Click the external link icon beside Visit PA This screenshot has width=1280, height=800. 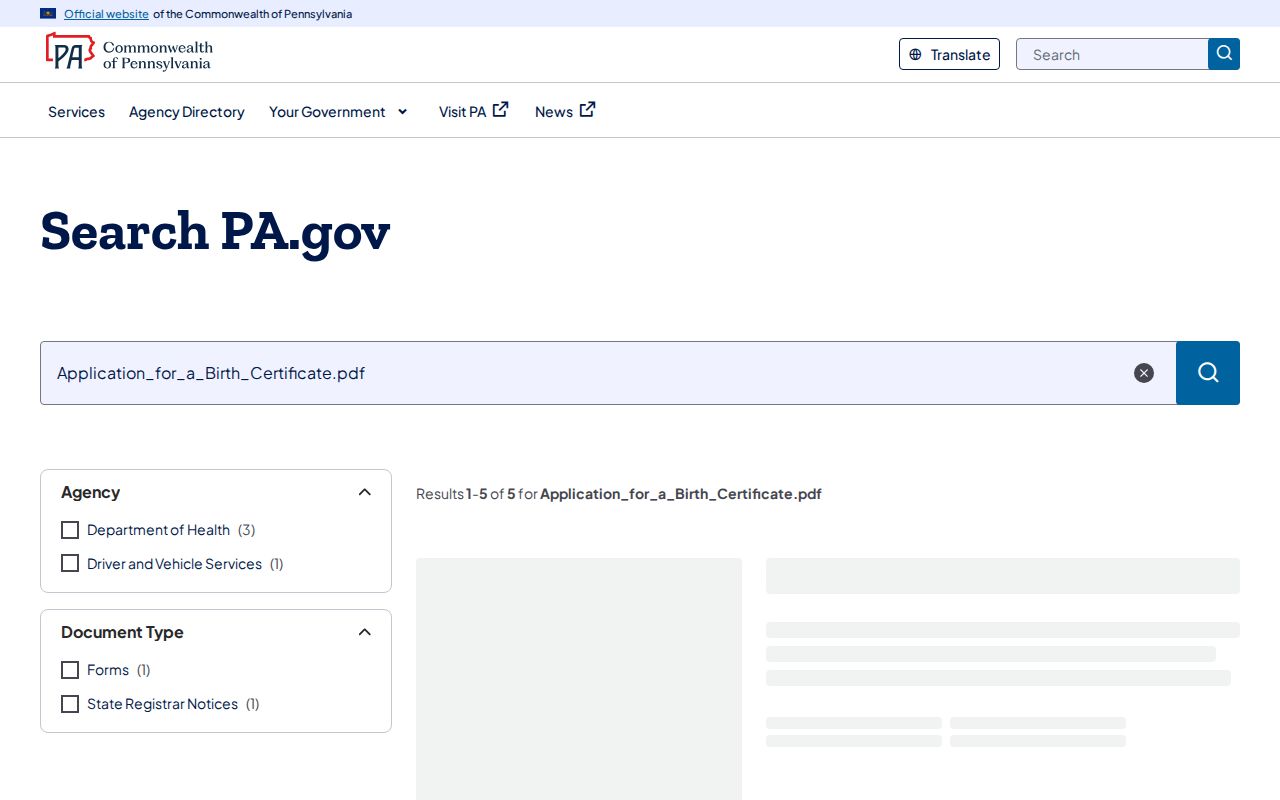(501, 110)
